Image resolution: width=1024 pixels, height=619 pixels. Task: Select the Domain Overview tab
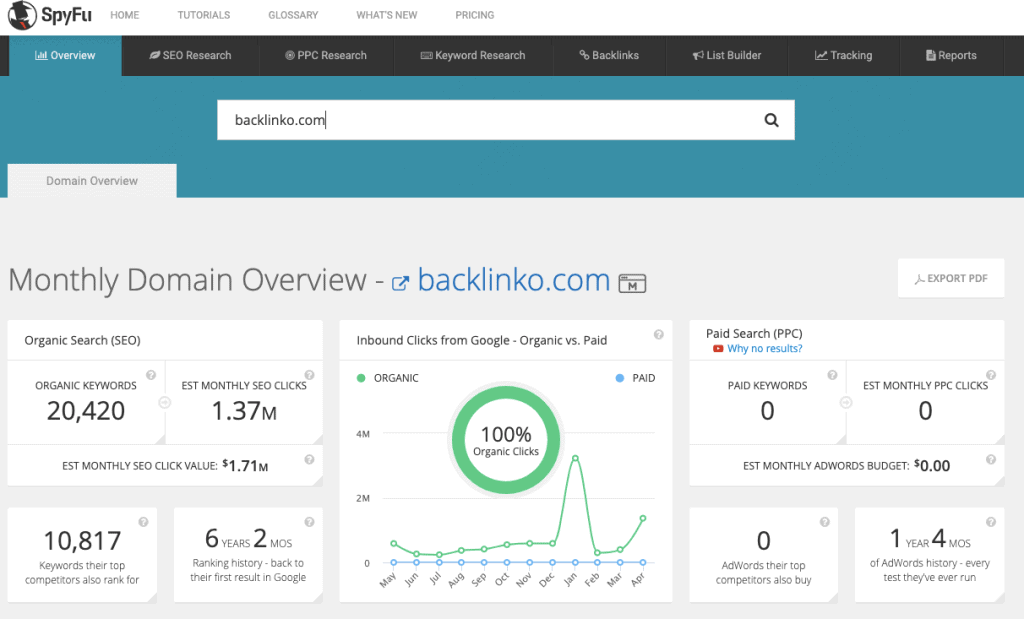click(92, 181)
